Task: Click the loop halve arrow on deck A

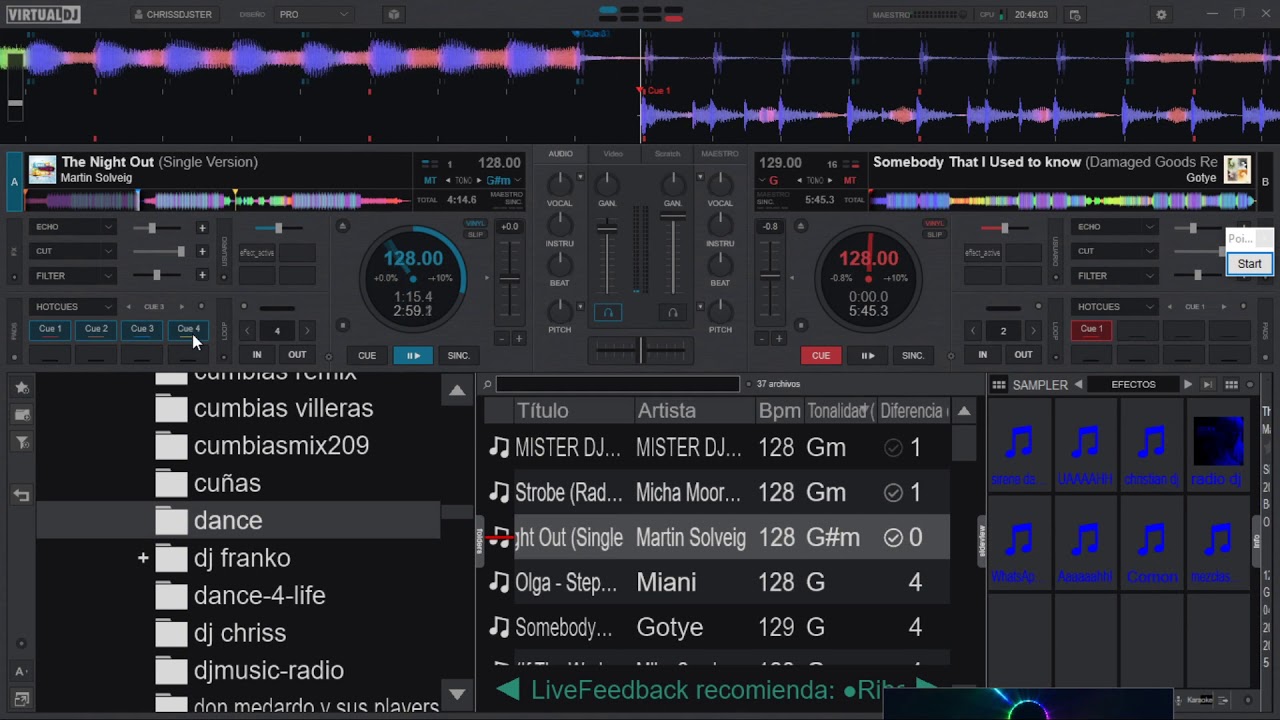Action: [x=247, y=331]
